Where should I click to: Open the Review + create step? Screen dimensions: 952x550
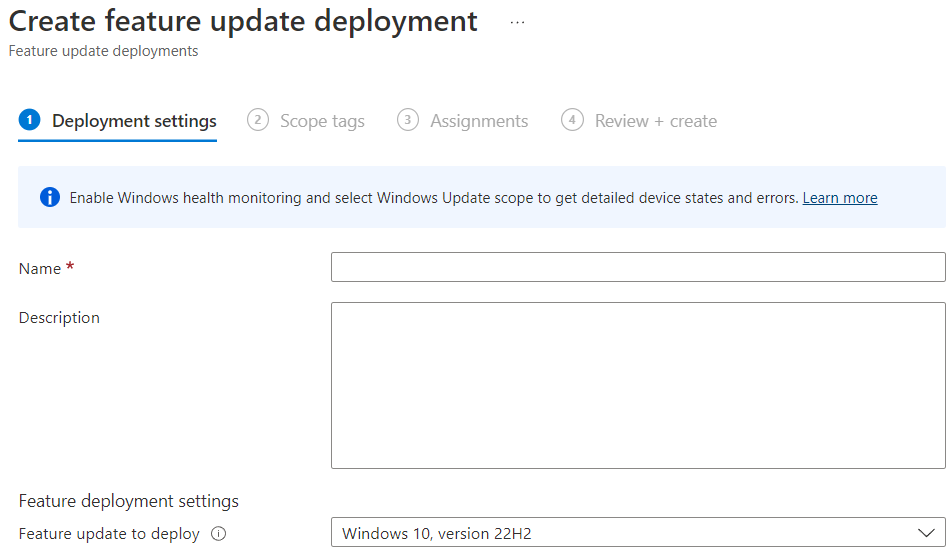click(x=639, y=121)
